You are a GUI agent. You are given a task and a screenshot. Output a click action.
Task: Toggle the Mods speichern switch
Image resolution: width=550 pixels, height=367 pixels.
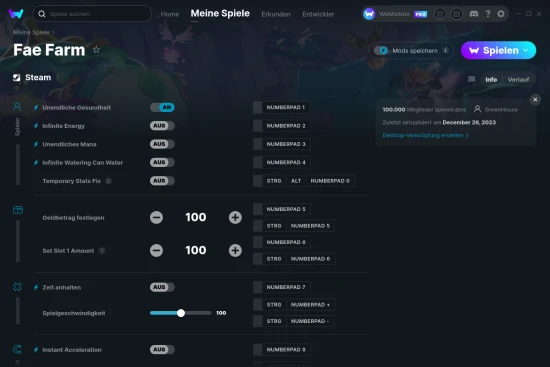click(381, 51)
